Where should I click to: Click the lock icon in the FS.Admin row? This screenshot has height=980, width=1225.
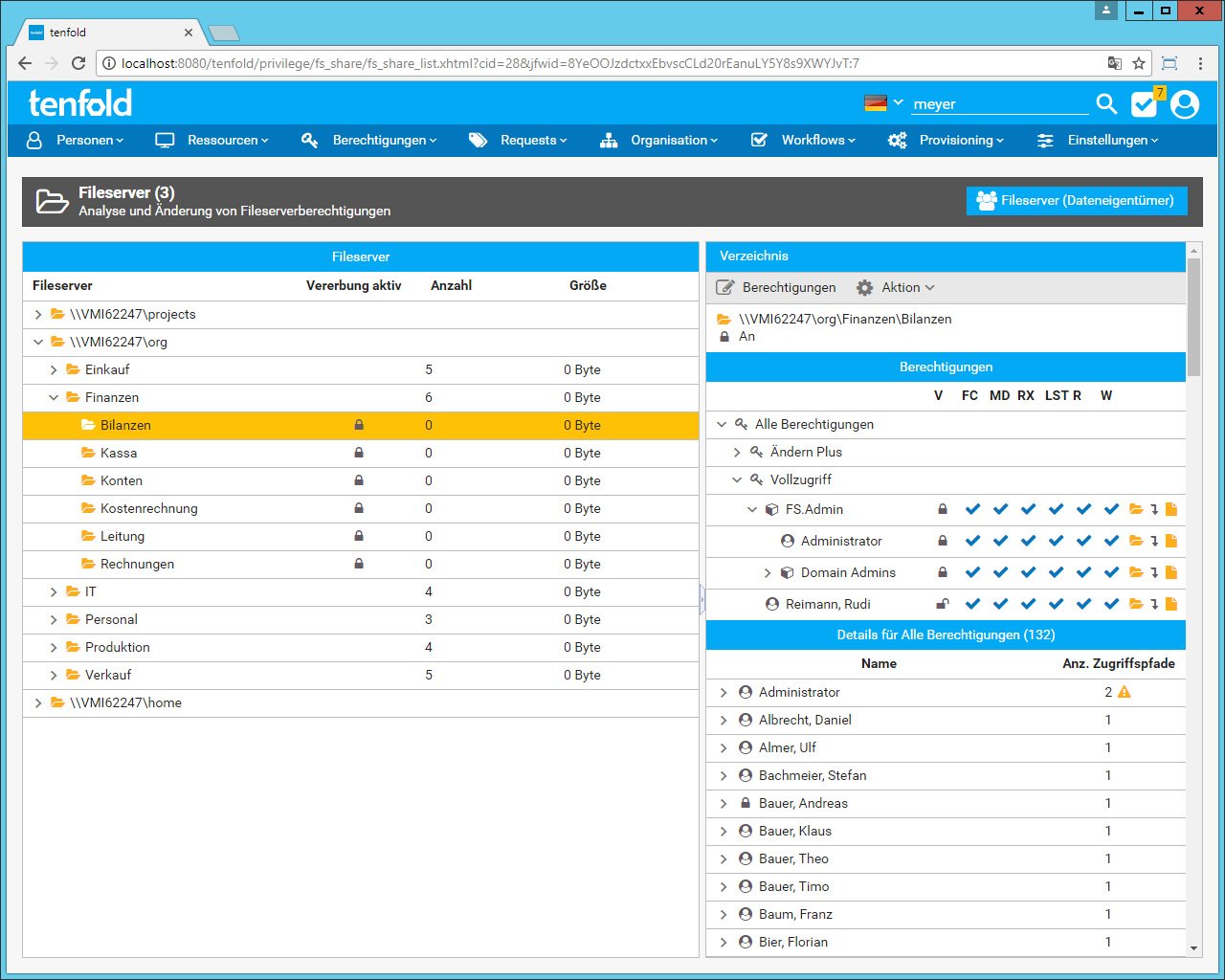tap(943, 509)
